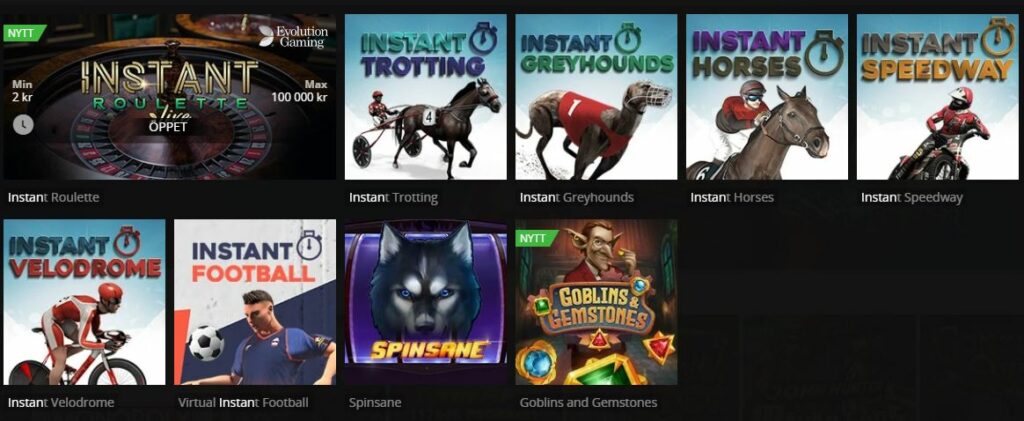Click the Instant Speedway title link

click(x=912, y=197)
